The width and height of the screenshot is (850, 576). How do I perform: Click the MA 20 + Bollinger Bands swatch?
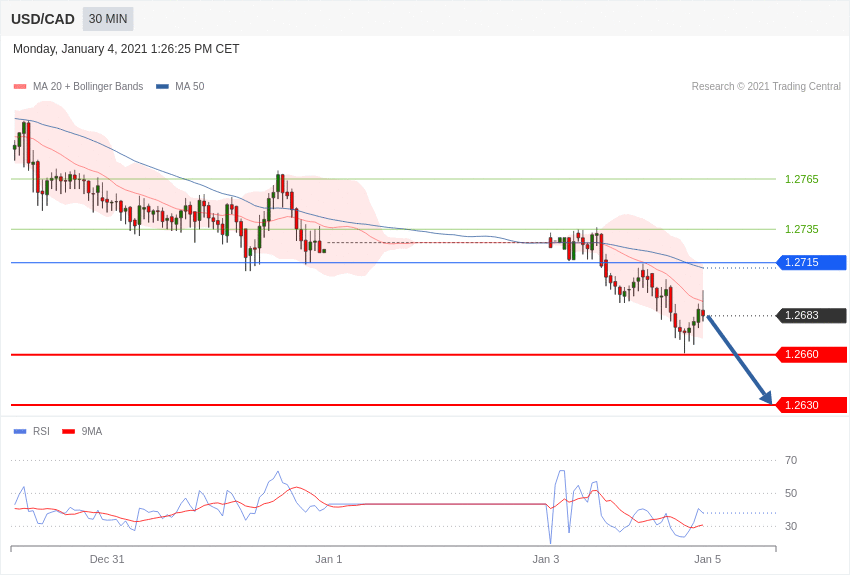pos(20,87)
